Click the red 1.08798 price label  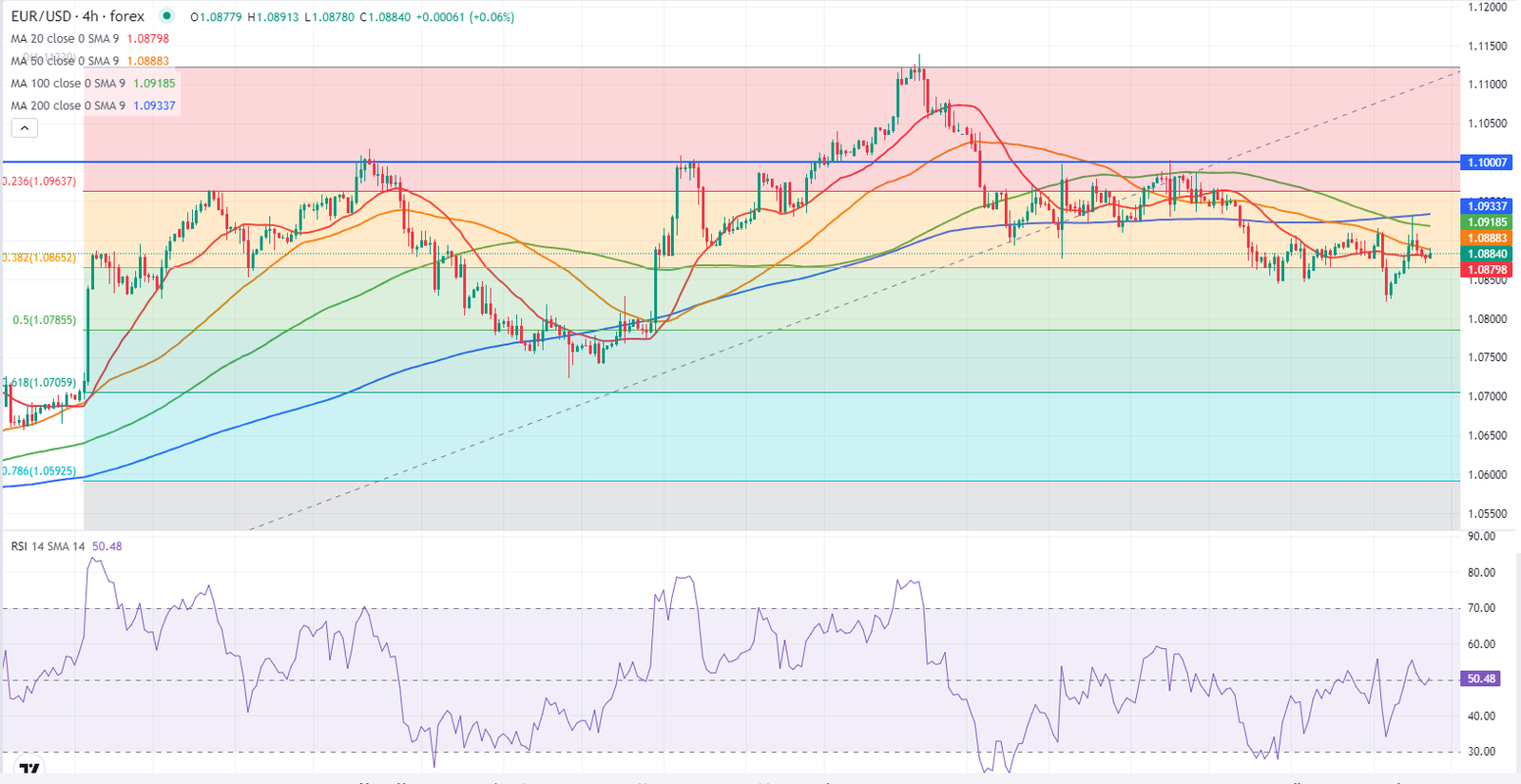point(1487,270)
